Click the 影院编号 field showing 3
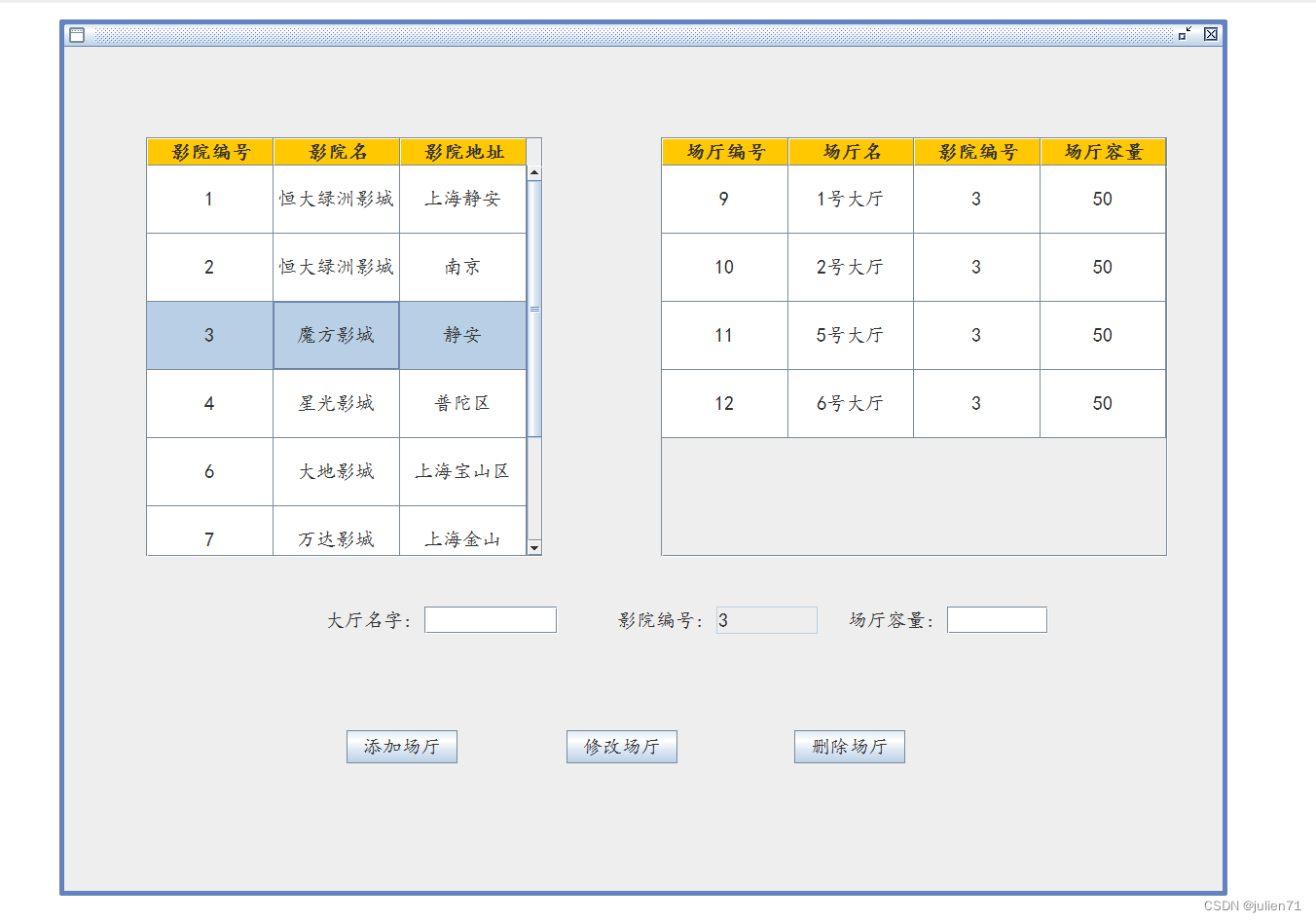 (x=767, y=620)
